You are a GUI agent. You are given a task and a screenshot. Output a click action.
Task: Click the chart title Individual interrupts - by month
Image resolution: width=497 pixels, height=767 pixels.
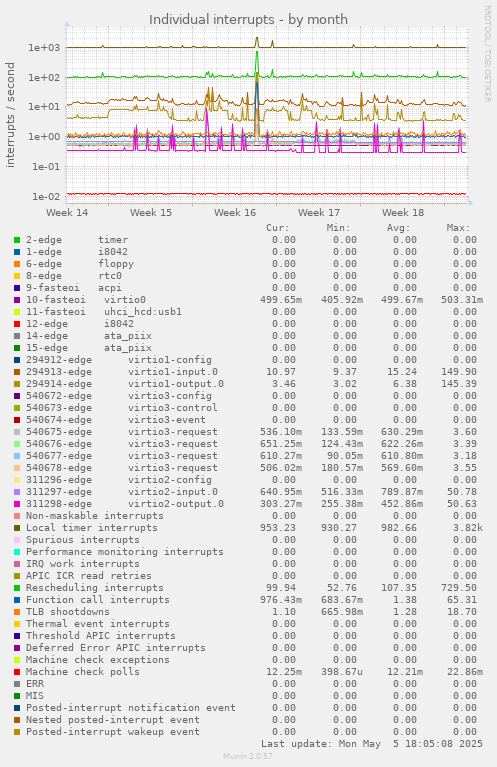(x=248, y=20)
